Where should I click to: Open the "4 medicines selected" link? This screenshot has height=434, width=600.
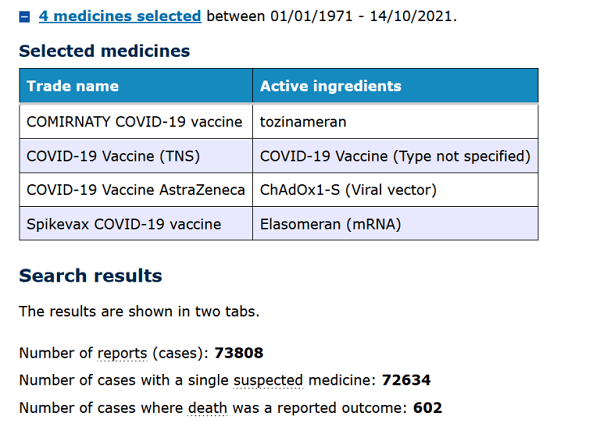click(x=119, y=17)
